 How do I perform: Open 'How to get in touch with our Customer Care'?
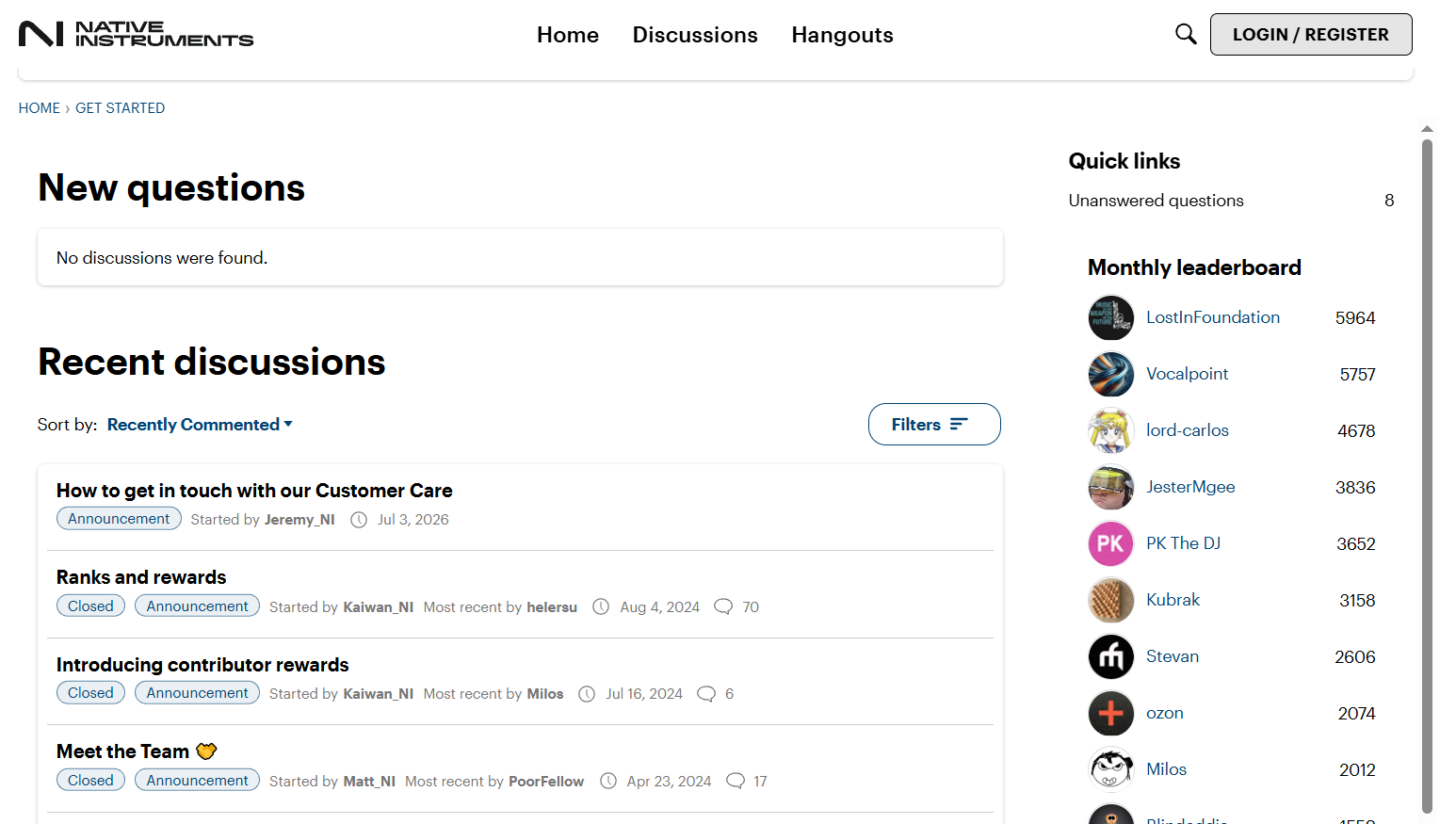[x=254, y=491]
